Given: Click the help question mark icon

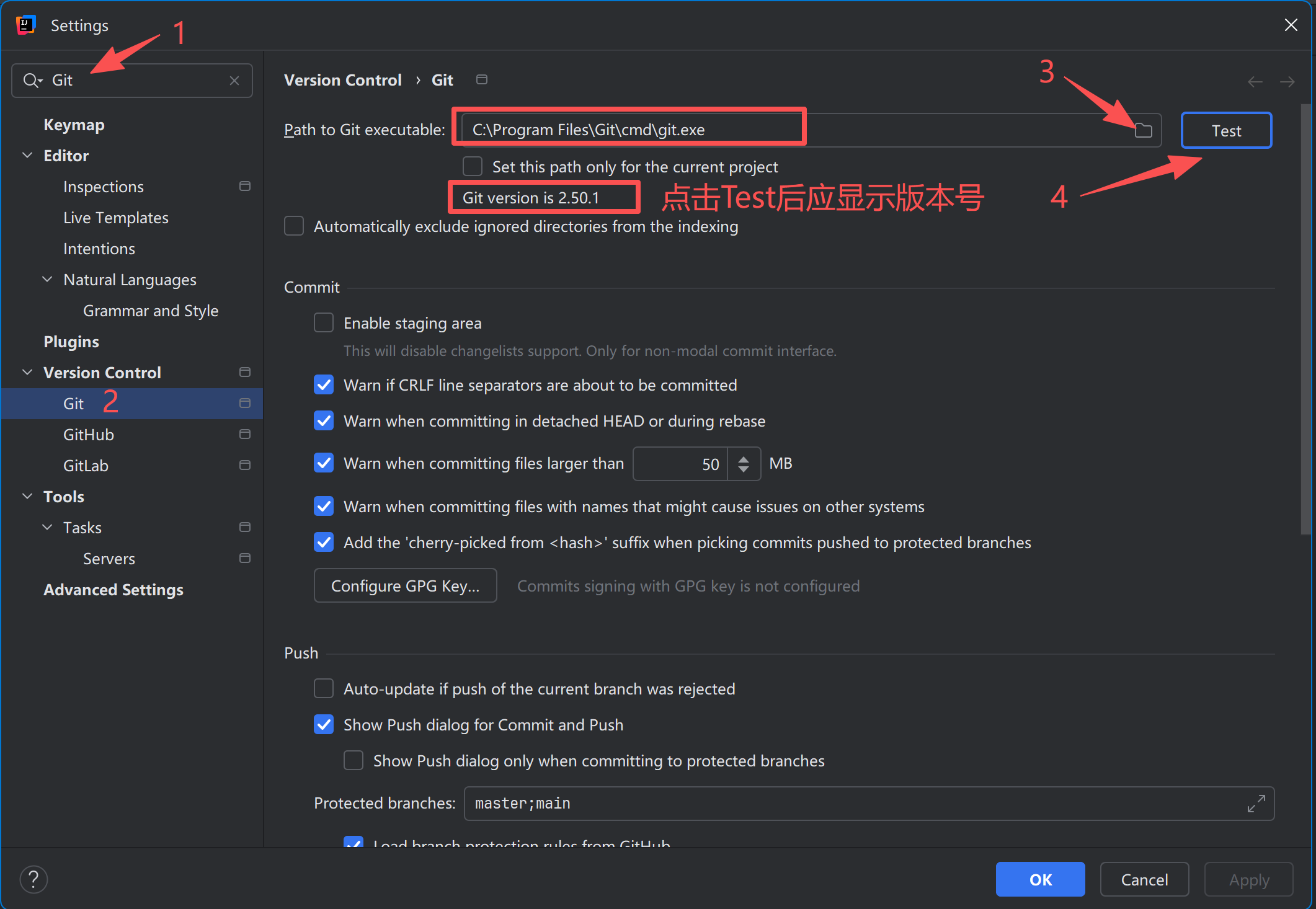Looking at the screenshot, I should point(33,879).
